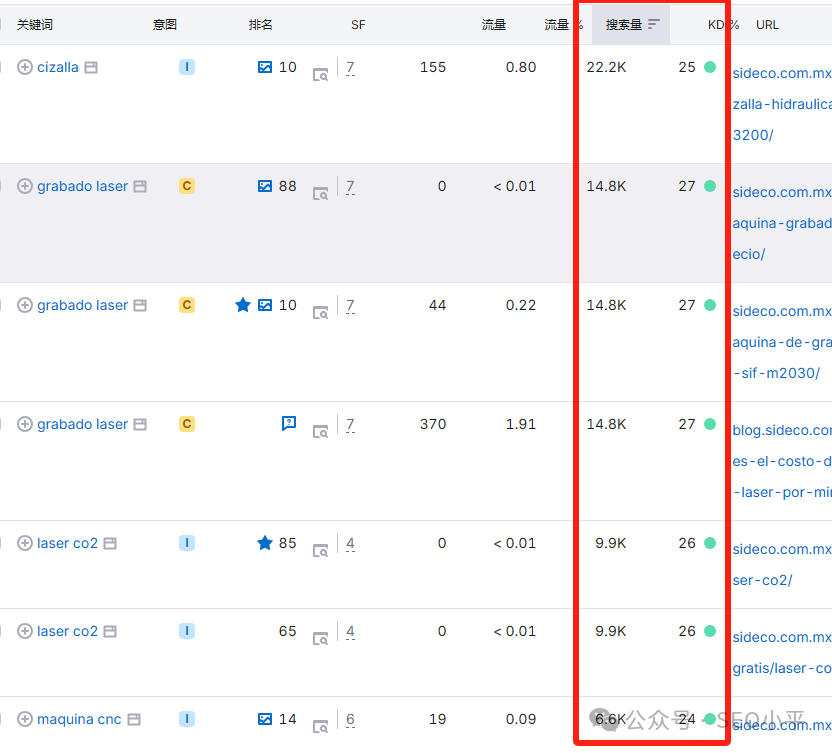Sort by the SF column header
Image resolution: width=832 pixels, height=753 pixels.
pos(358,24)
